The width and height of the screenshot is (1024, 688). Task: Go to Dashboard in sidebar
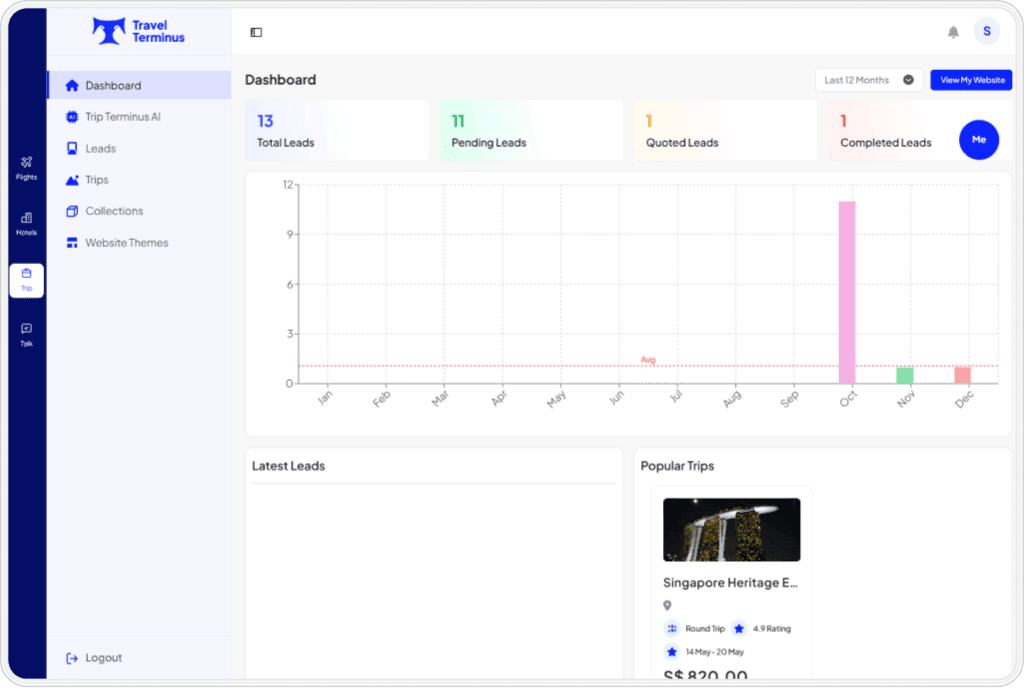tap(113, 86)
